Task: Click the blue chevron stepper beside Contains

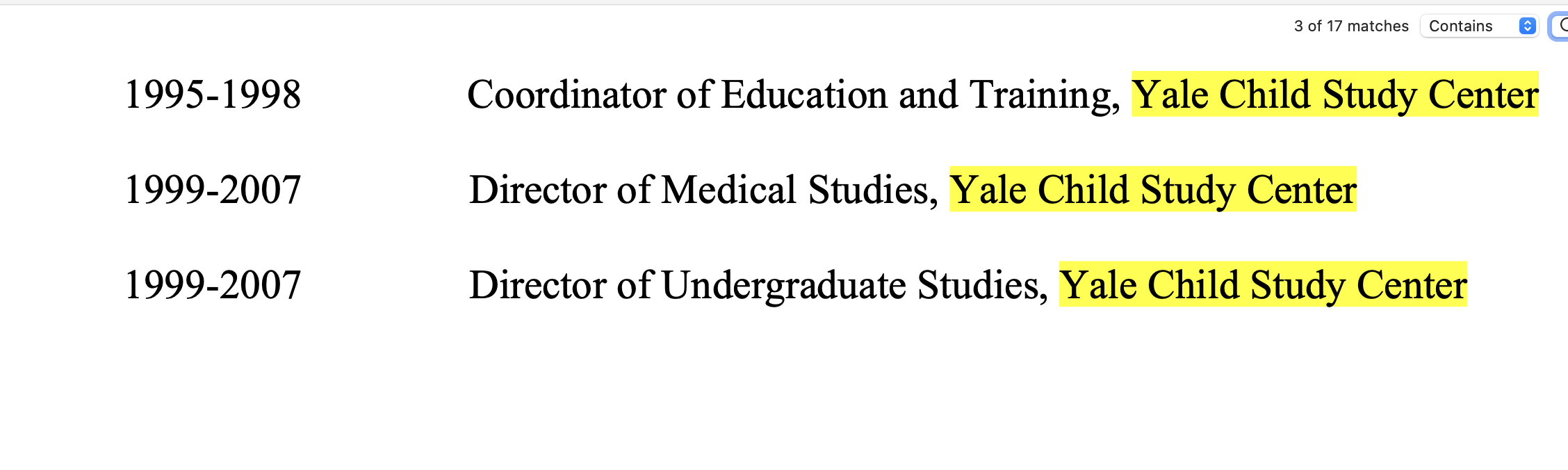Action: [1527, 26]
